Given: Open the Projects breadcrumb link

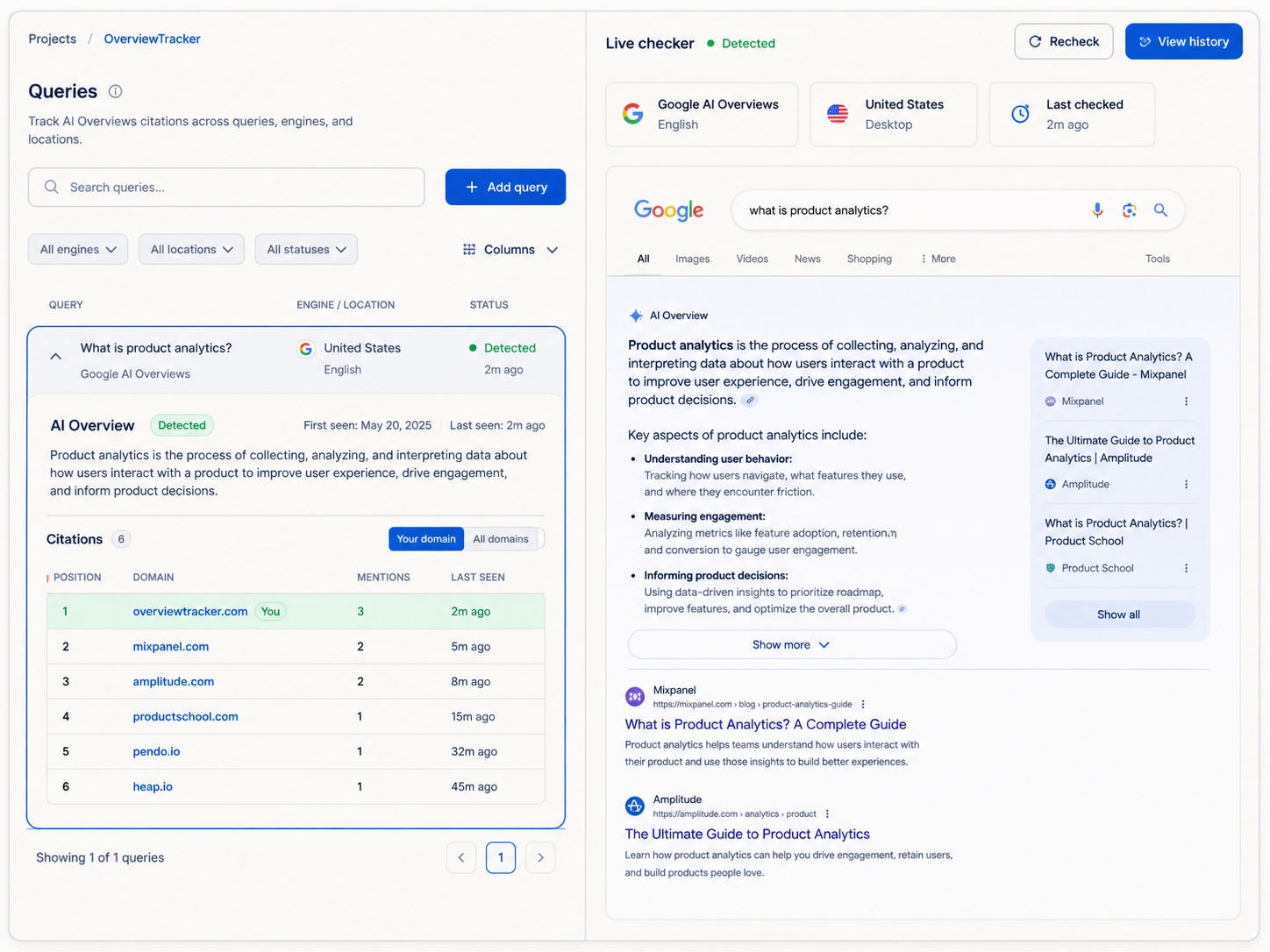Looking at the screenshot, I should 53,39.
